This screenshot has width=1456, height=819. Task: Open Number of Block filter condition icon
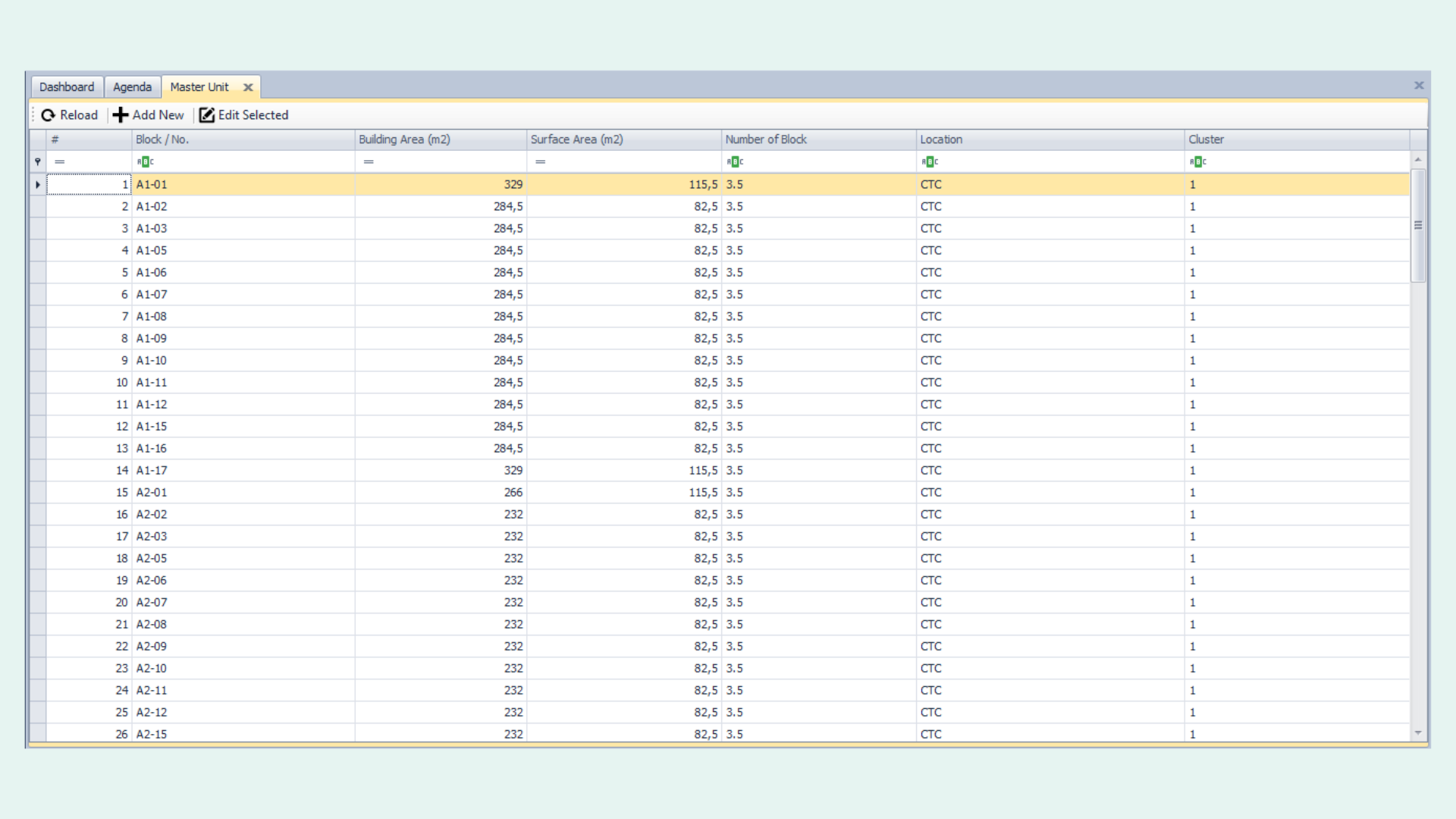coord(735,162)
